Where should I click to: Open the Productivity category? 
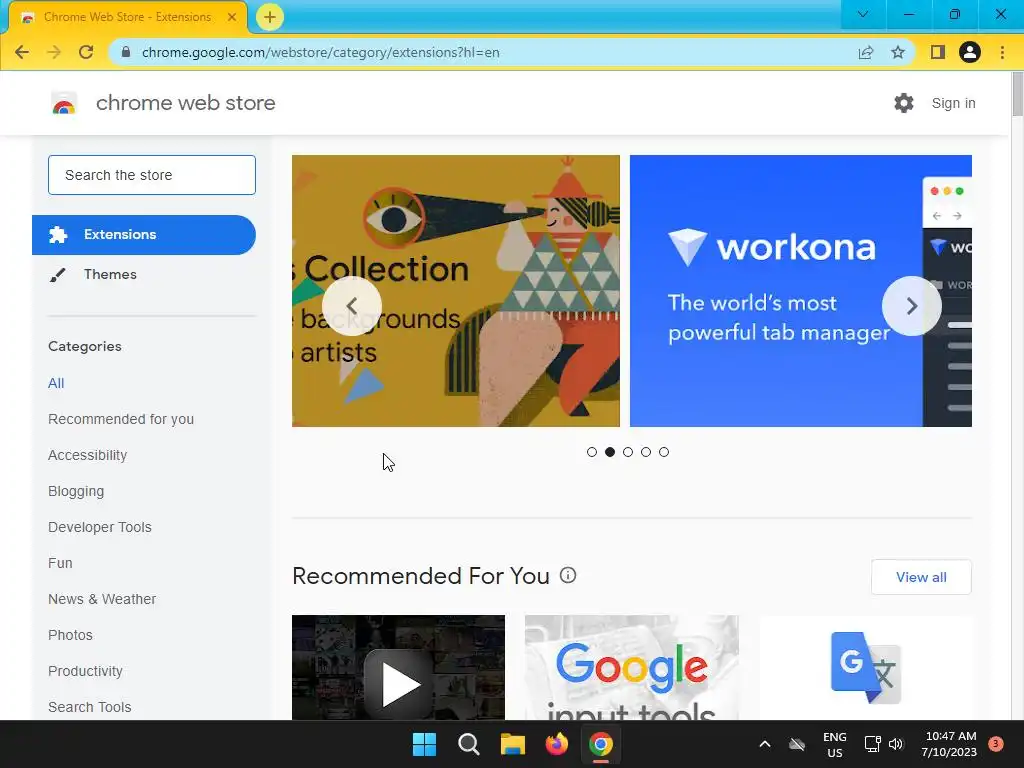click(x=86, y=671)
